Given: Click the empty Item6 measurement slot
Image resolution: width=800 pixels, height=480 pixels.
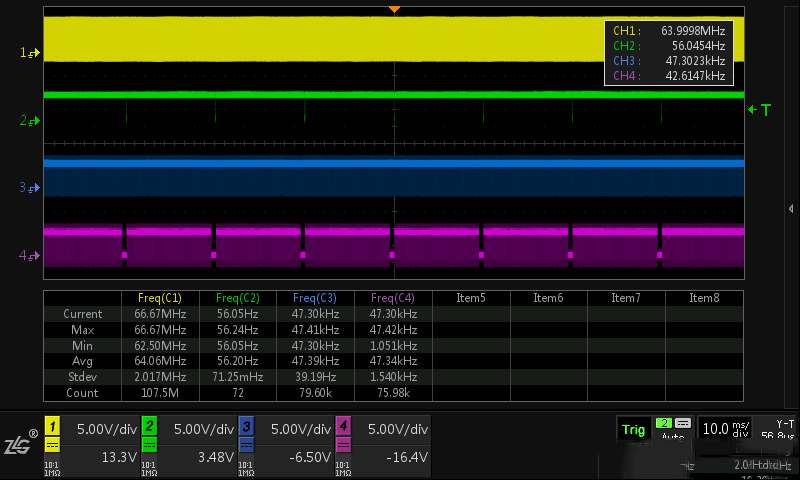Looking at the screenshot, I should (x=548, y=298).
